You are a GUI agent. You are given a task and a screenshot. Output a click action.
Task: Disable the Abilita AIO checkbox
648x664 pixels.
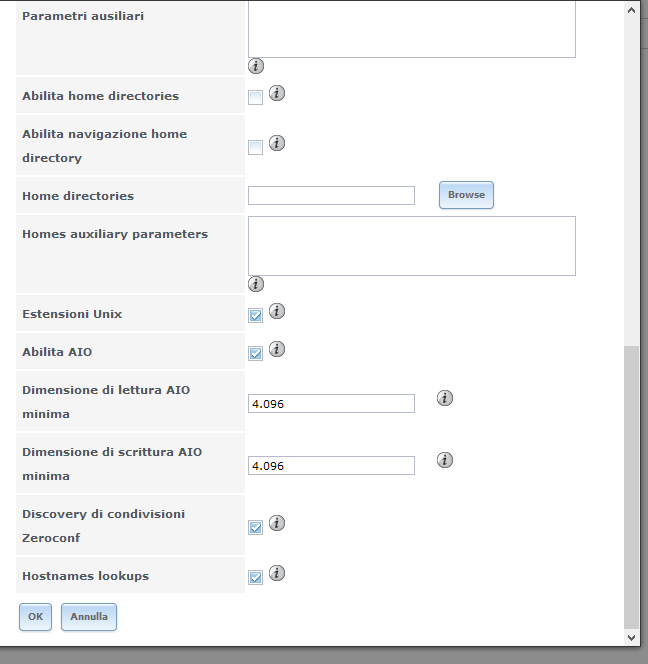[x=255, y=353]
